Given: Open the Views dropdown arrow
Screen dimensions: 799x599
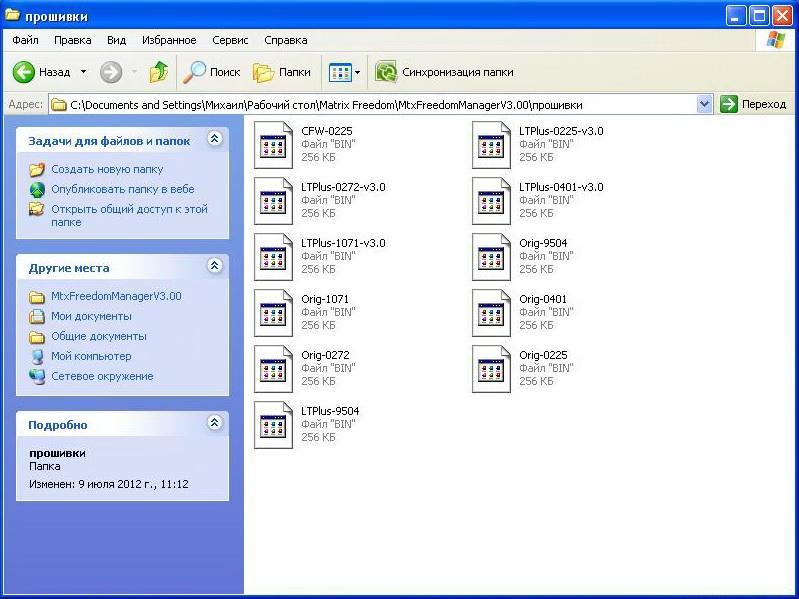Looking at the screenshot, I should tap(358, 73).
